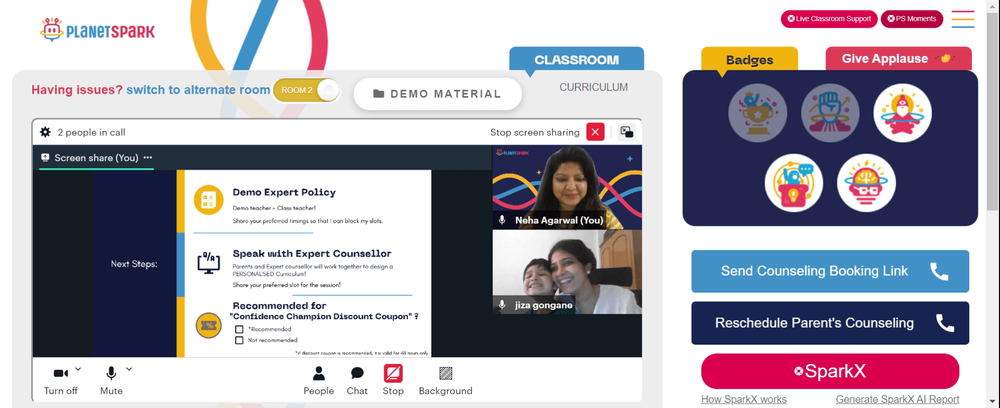Screen dimensions: 1000x408
Task: Turn off the camera
Action: click(61, 381)
